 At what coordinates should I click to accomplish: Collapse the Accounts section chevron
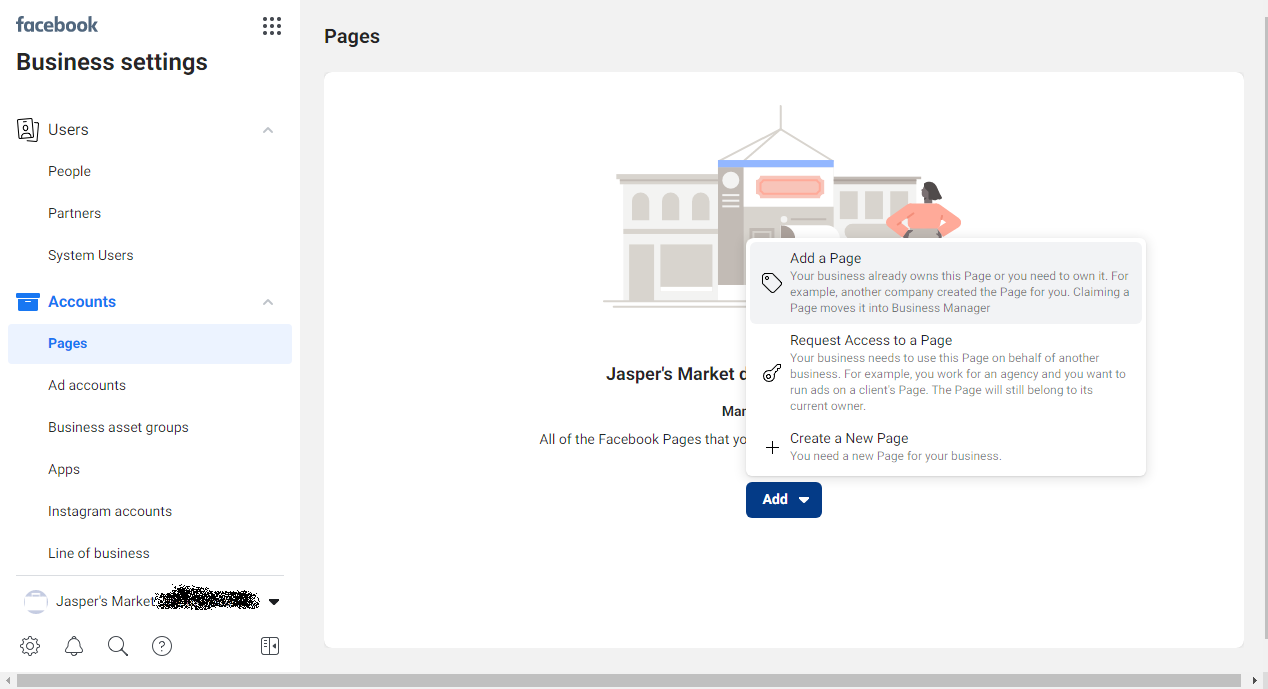[x=268, y=302]
